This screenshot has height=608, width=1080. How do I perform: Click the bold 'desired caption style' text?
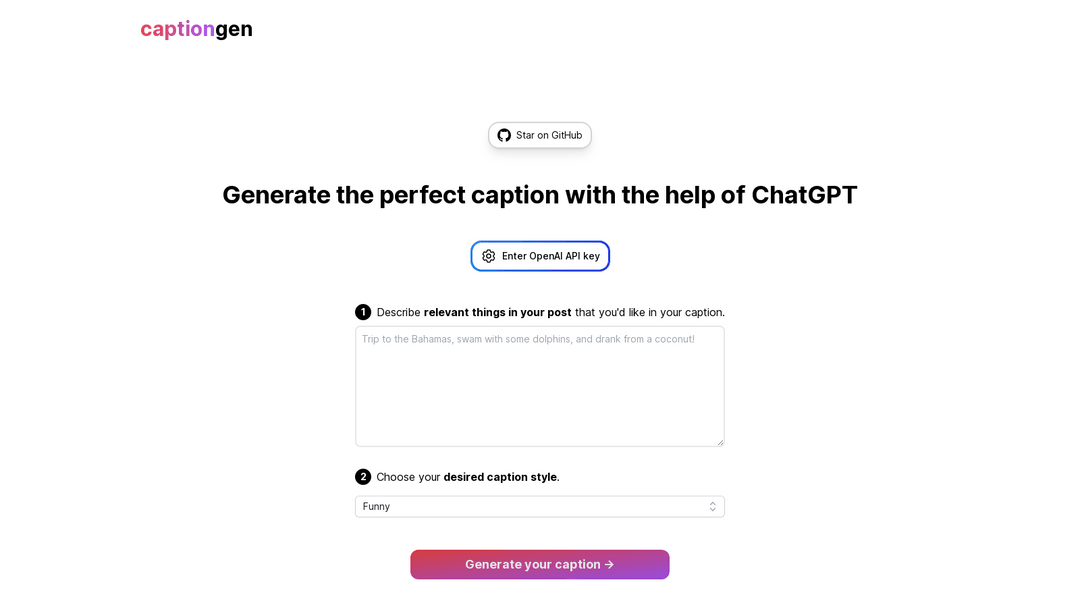[500, 477]
